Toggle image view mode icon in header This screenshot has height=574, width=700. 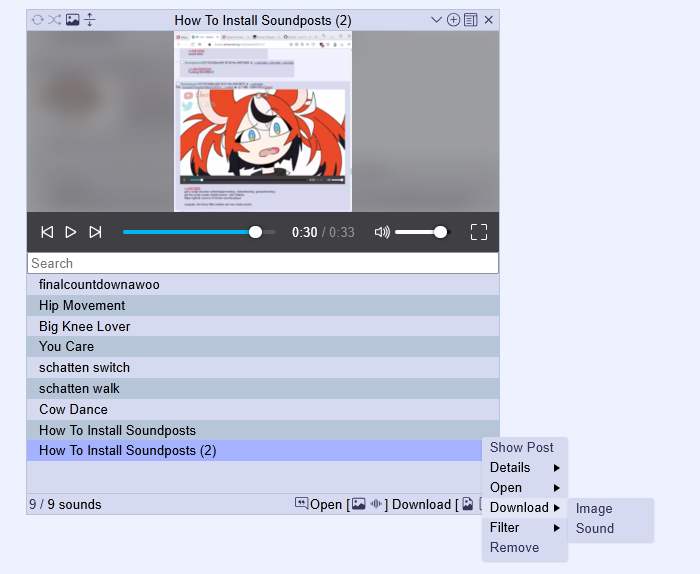pos(72,20)
